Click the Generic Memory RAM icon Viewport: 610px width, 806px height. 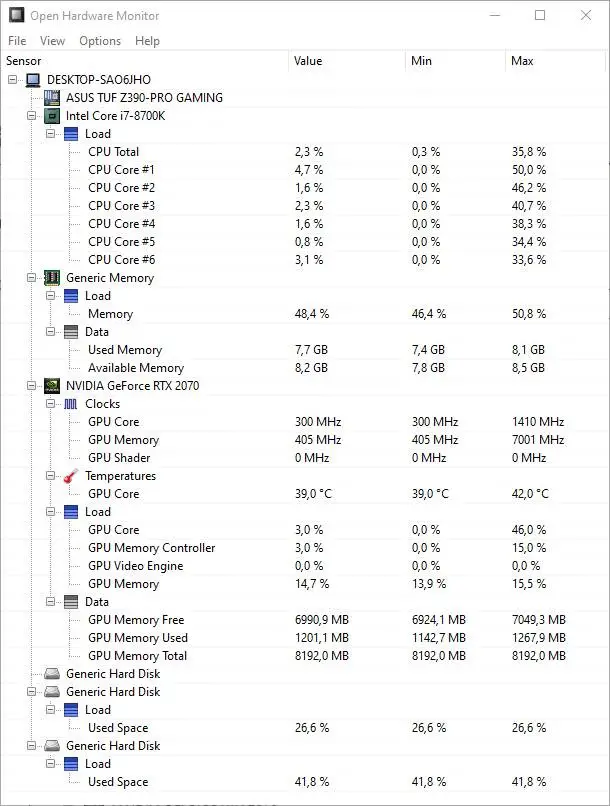tap(52, 278)
